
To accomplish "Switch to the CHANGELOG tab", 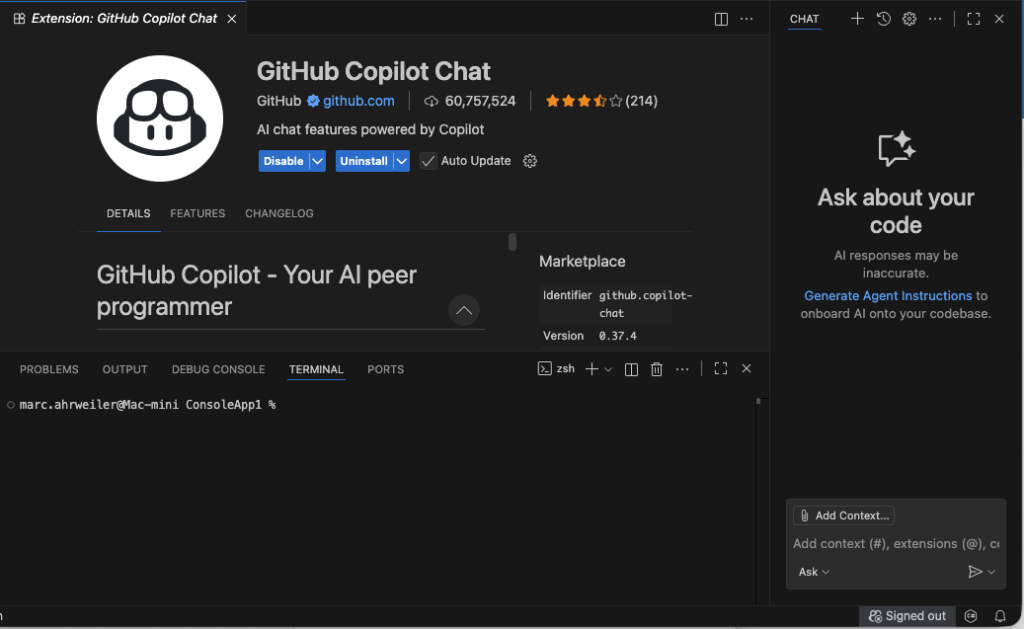I will pos(279,213).
